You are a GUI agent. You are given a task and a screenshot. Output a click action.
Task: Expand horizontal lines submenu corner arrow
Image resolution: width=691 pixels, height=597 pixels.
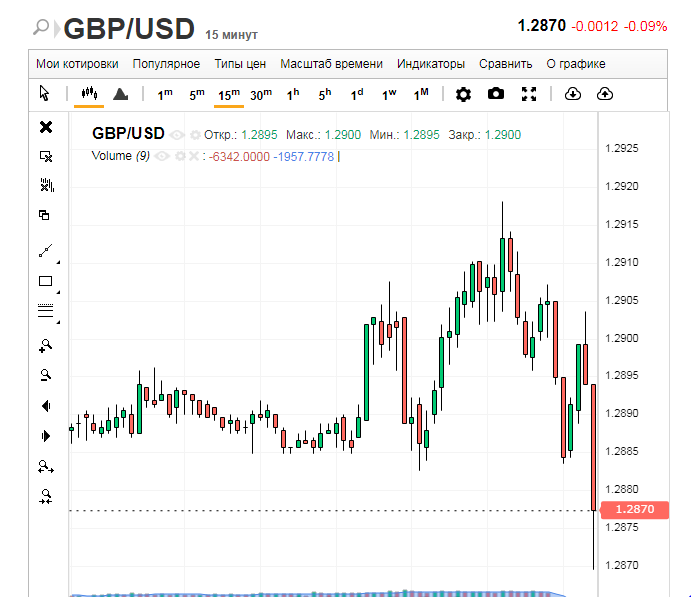coord(58,322)
